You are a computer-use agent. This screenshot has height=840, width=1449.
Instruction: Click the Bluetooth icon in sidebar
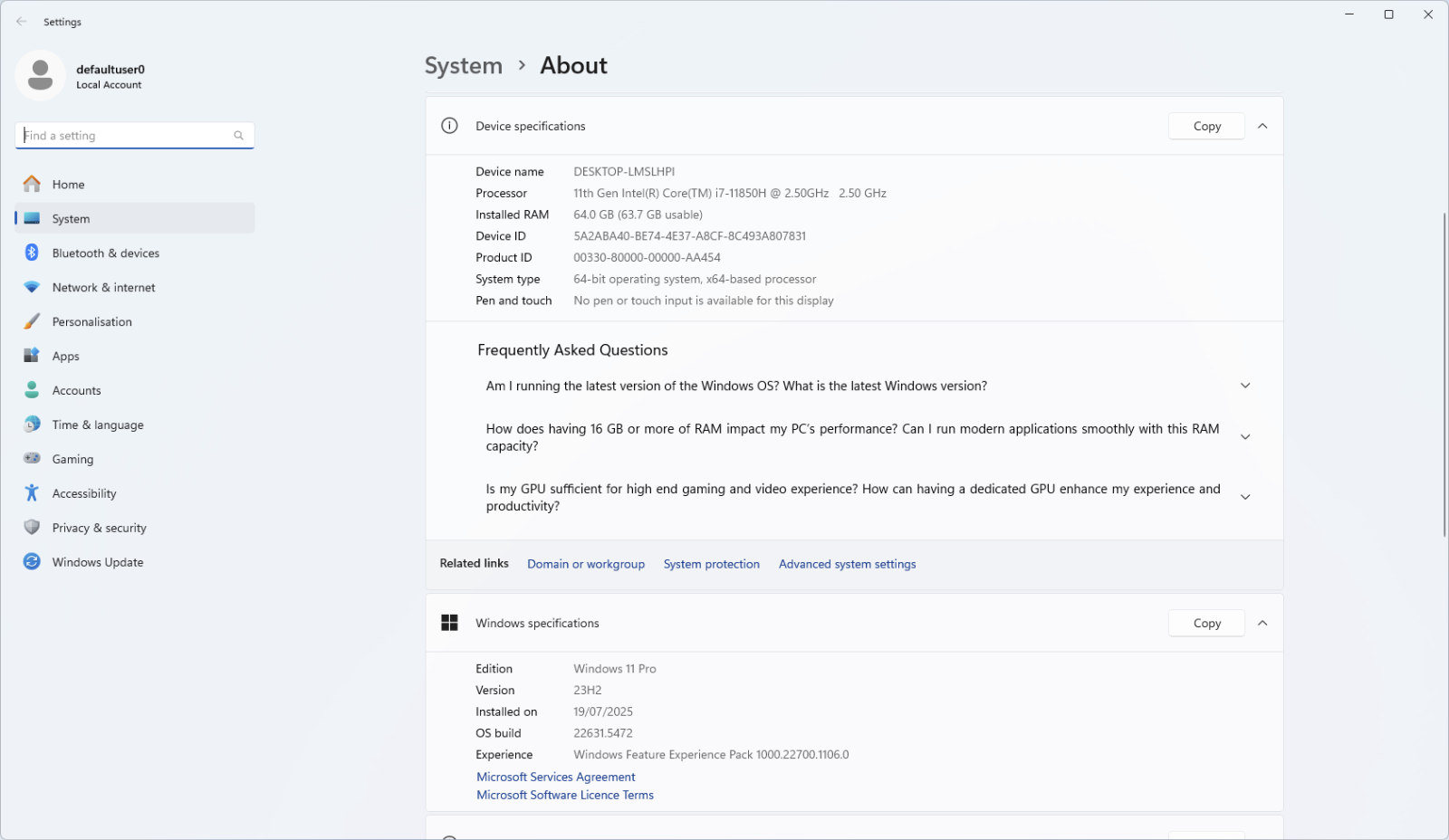coord(32,253)
